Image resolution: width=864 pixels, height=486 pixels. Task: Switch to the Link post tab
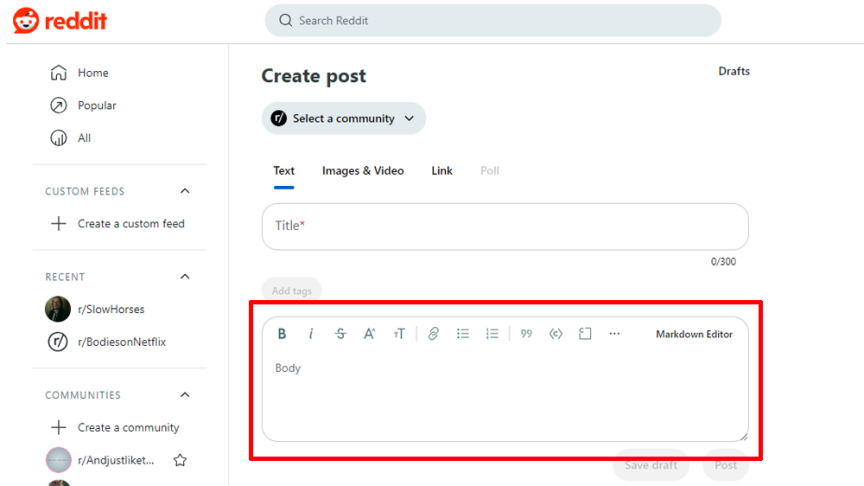(x=442, y=171)
